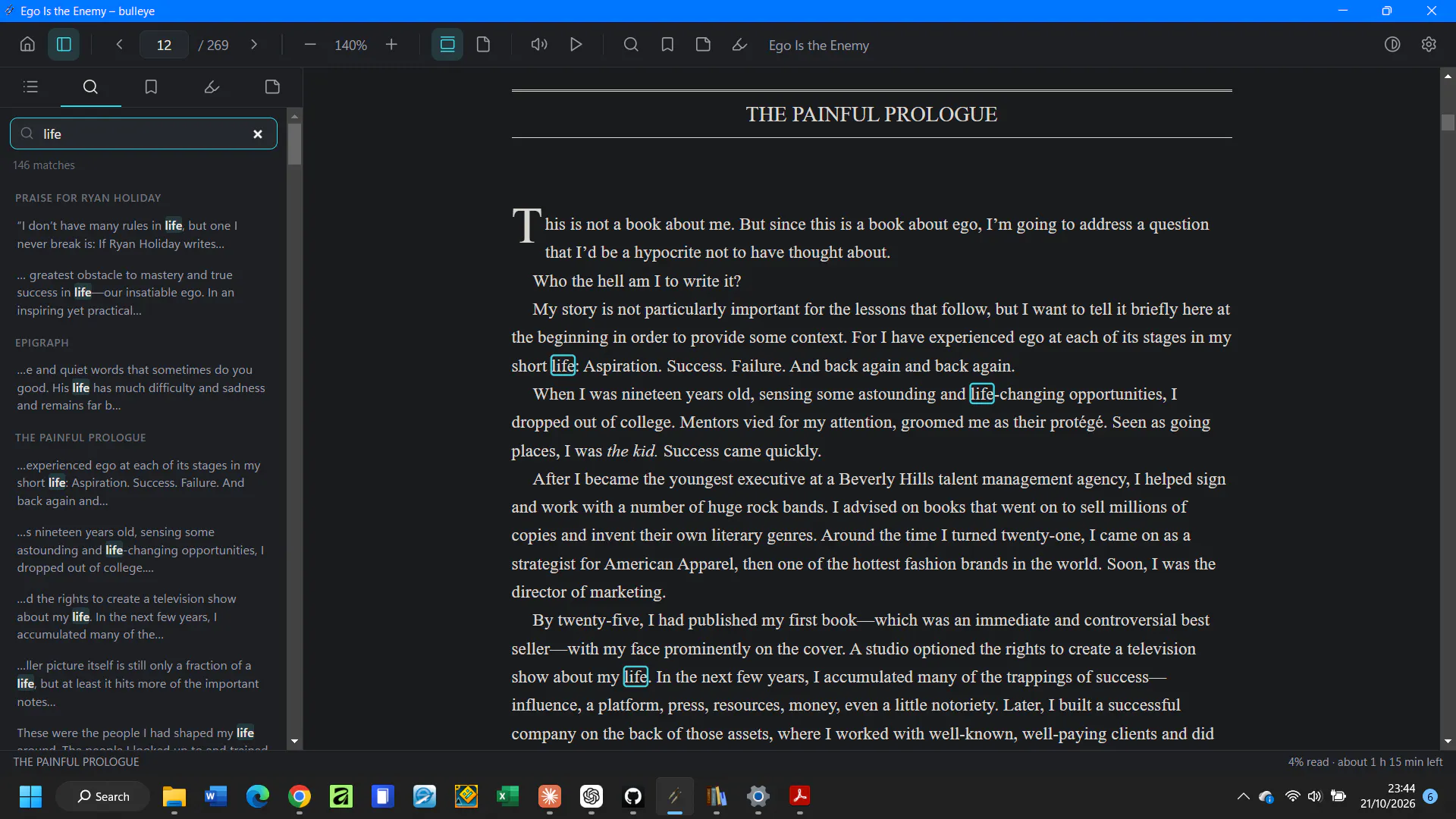Switch to single page view
The width and height of the screenshot is (1456, 819).
point(483,45)
